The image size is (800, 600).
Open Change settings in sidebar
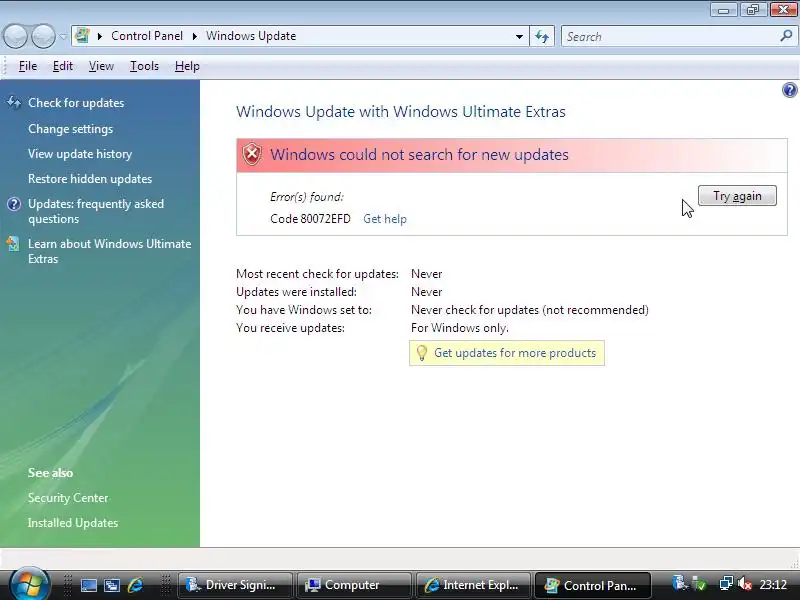pyautogui.click(x=70, y=129)
